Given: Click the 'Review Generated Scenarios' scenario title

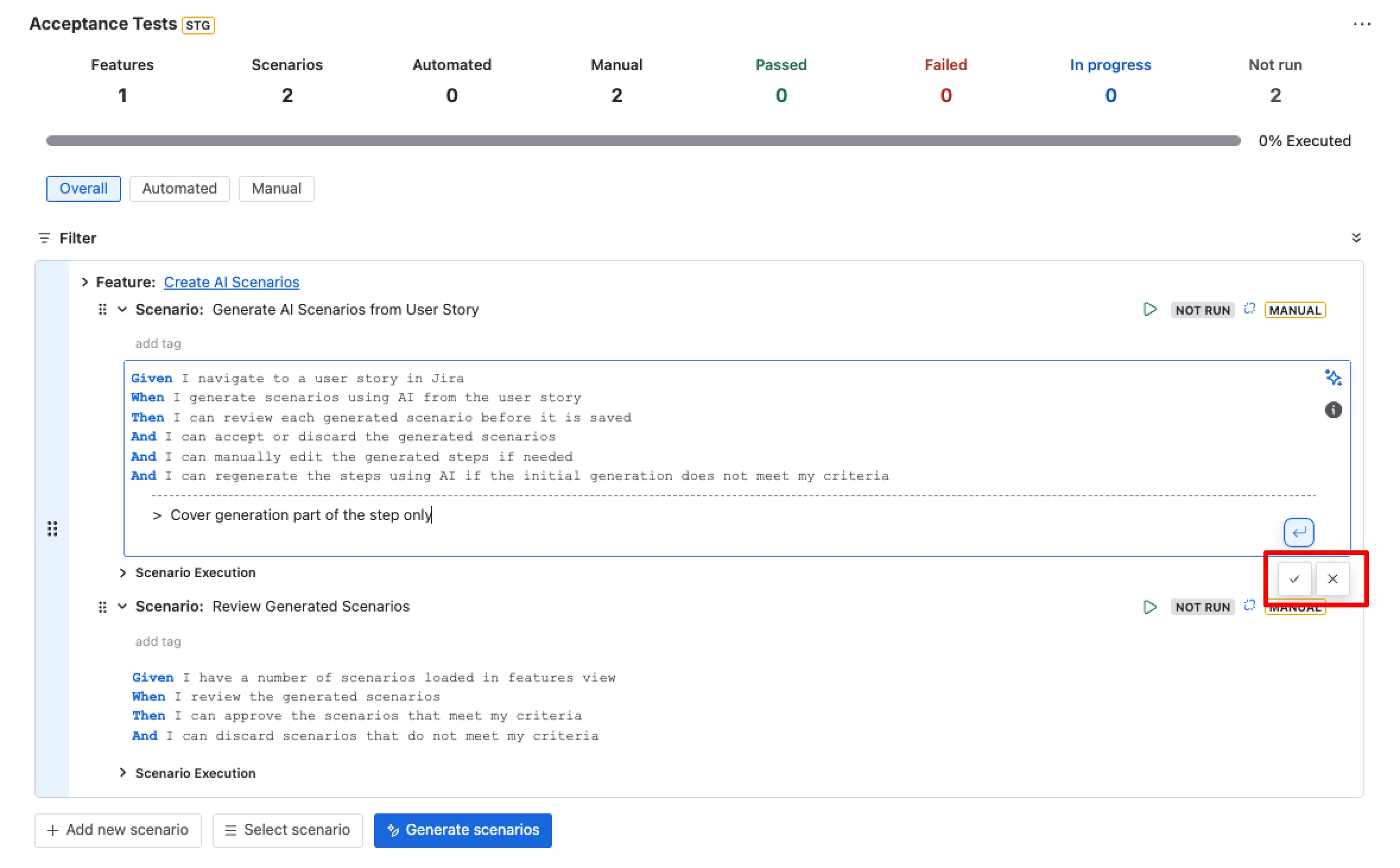Looking at the screenshot, I should 311,606.
